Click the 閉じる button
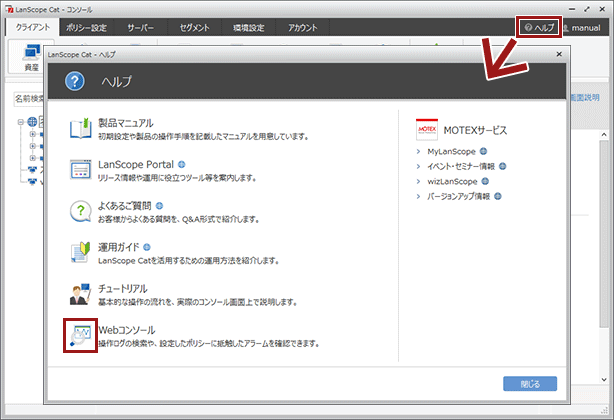This screenshot has width=614, height=420. point(530,384)
